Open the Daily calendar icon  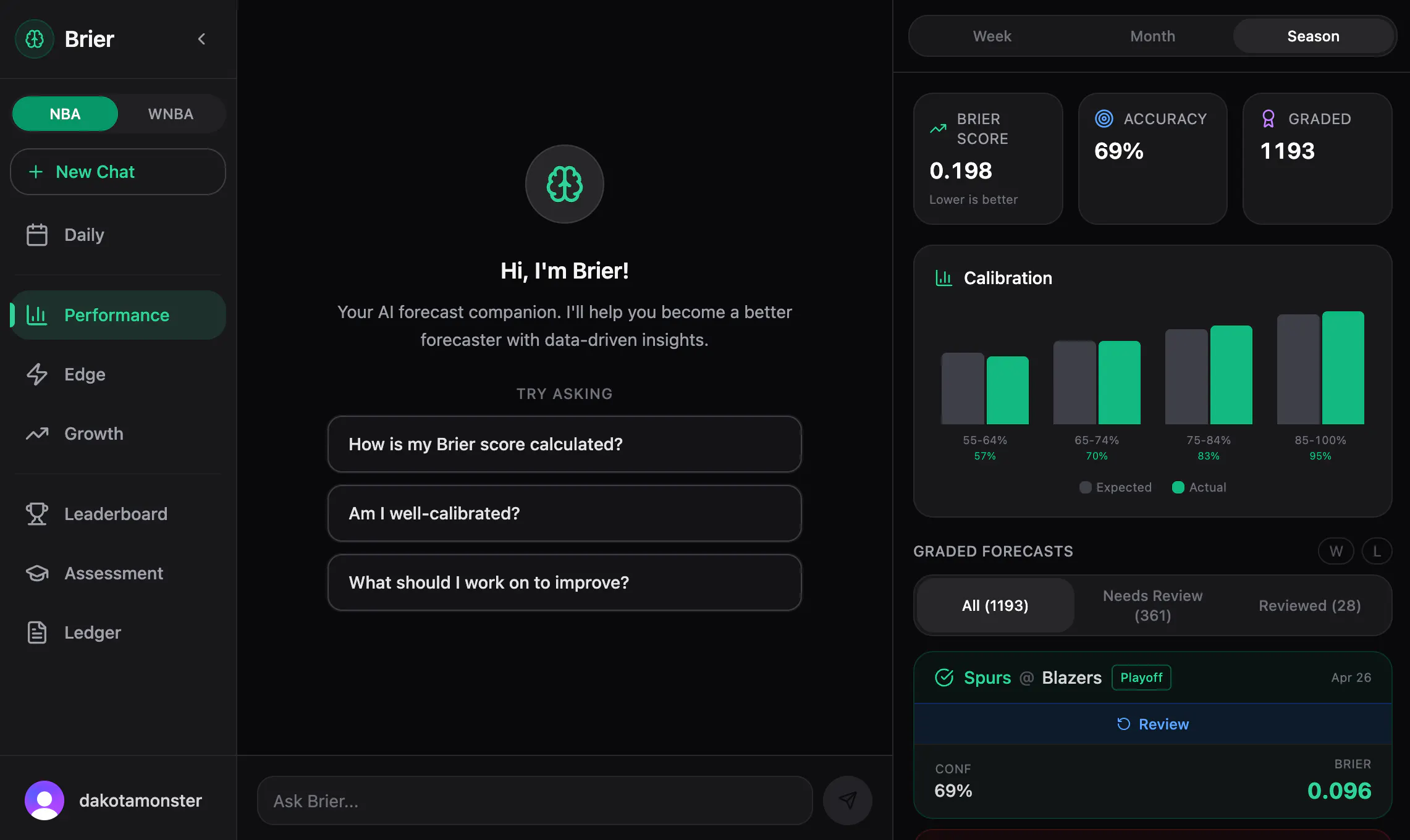(37, 235)
